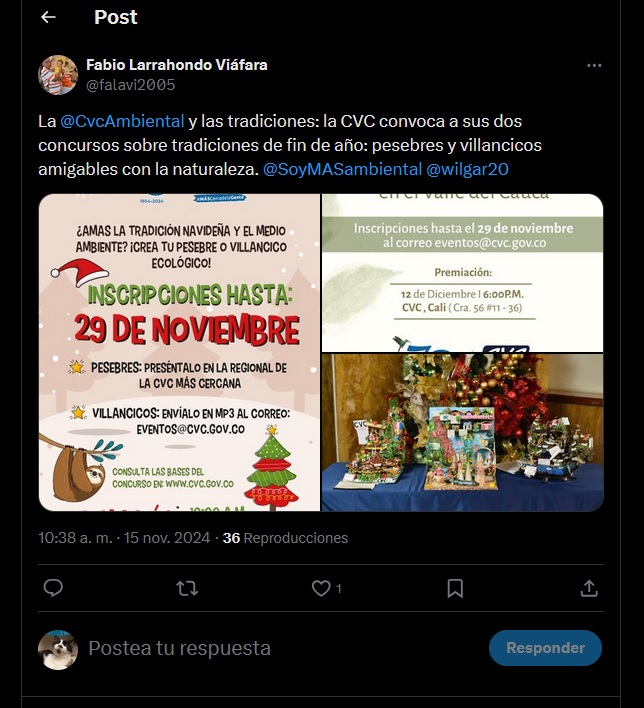The width and height of the screenshot is (644, 708).
Task: Click the @falavi2005 handle
Action: [131, 84]
